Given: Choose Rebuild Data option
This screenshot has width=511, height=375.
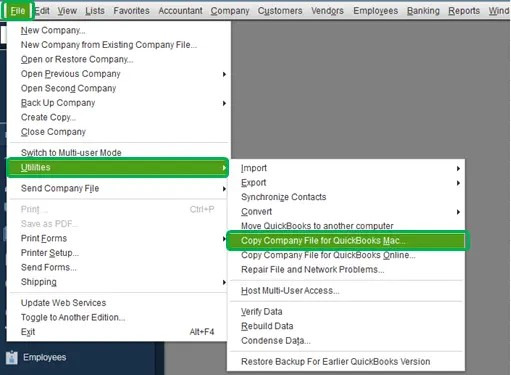Looking at the screenshot, I should coord(267,326).
